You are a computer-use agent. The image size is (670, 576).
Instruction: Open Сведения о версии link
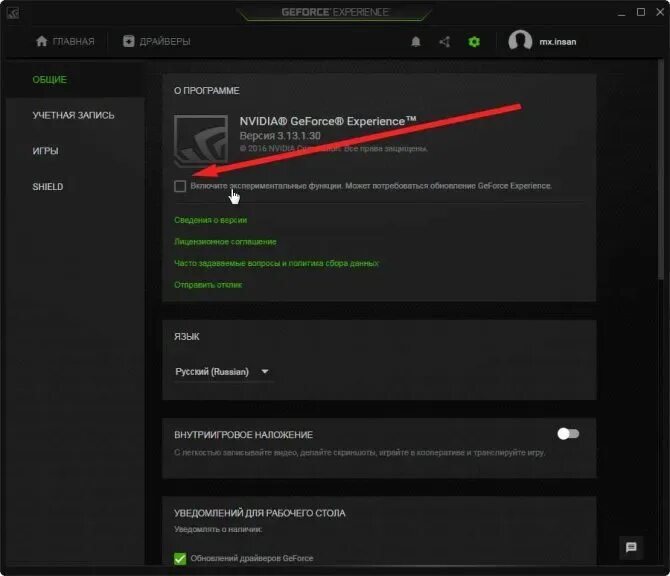[210, 220]
